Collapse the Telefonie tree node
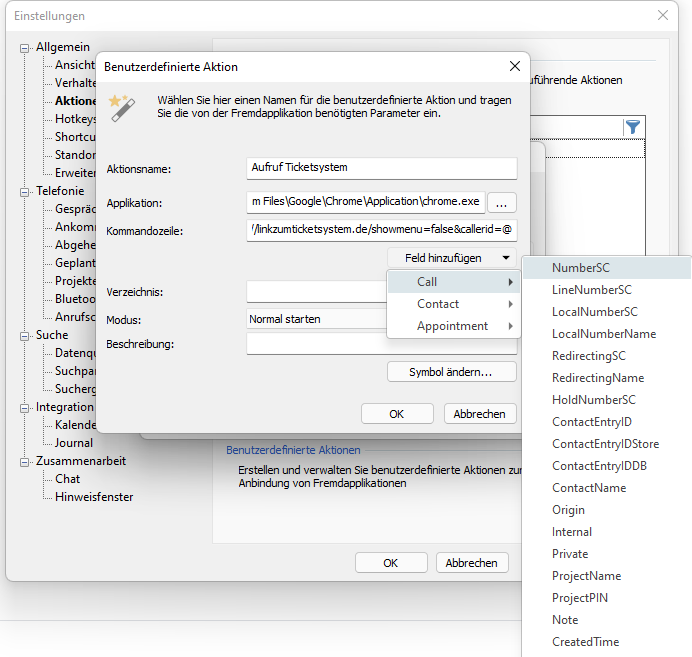 pyautogui.click(x=25, y=191)
